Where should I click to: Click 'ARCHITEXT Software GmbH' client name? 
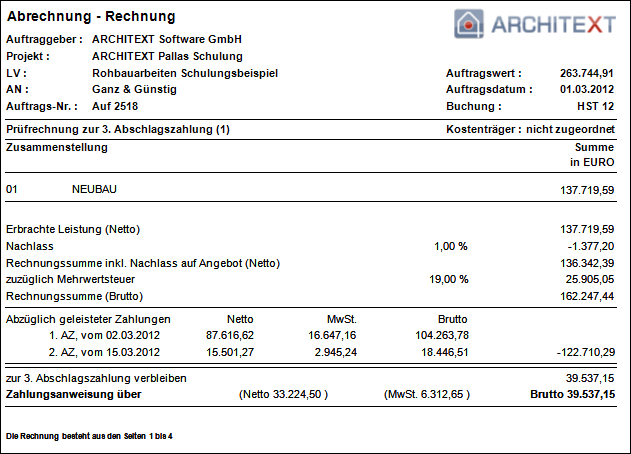point(167,39)
